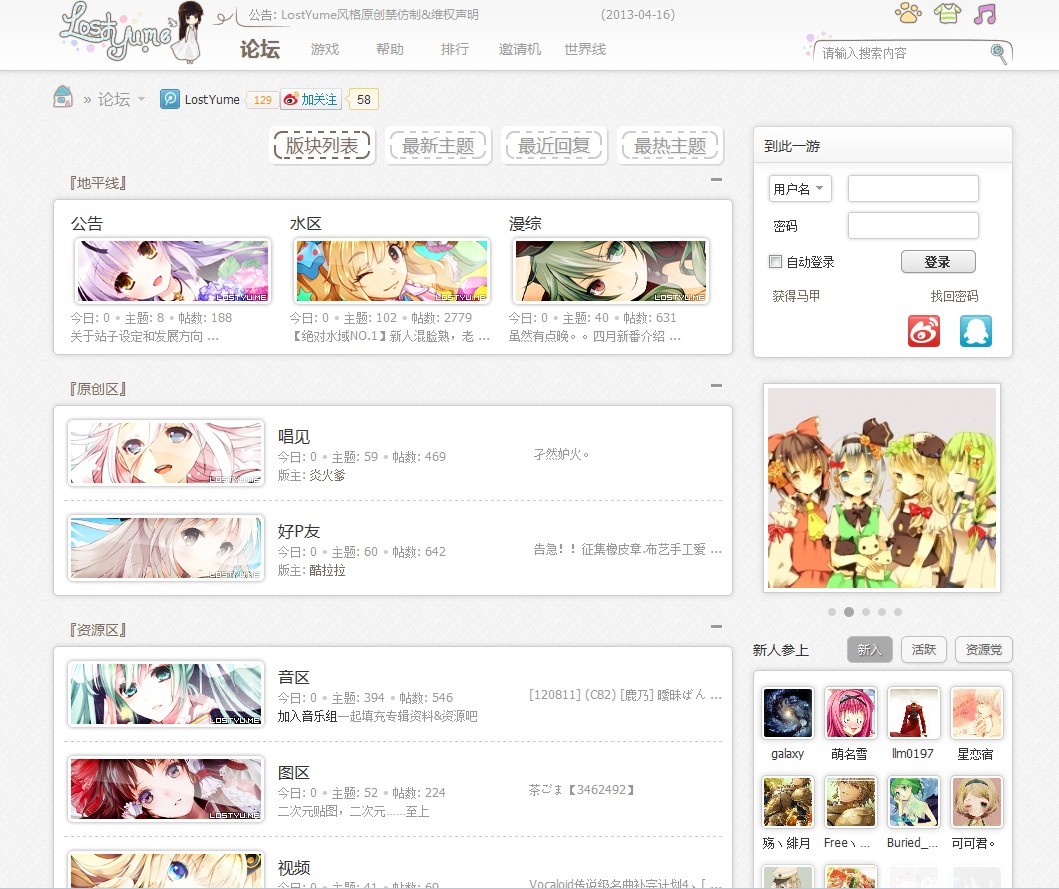Open the 公告 forum banner image
The height and width of the screenshot is (889, 1059).
(172, 272)
